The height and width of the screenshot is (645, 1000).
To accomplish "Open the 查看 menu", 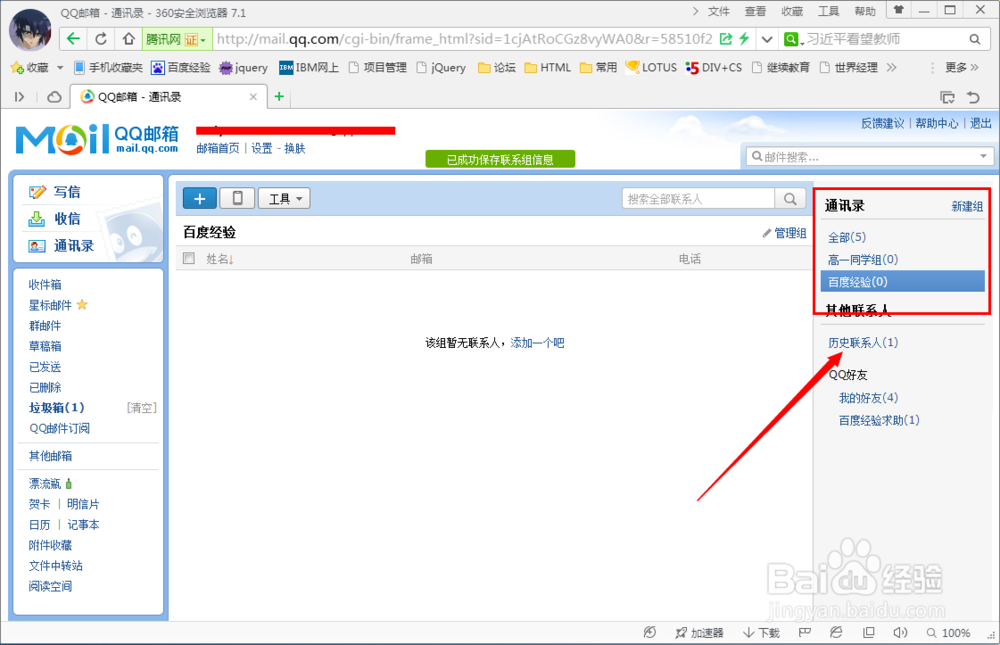I will coord(755,11).
